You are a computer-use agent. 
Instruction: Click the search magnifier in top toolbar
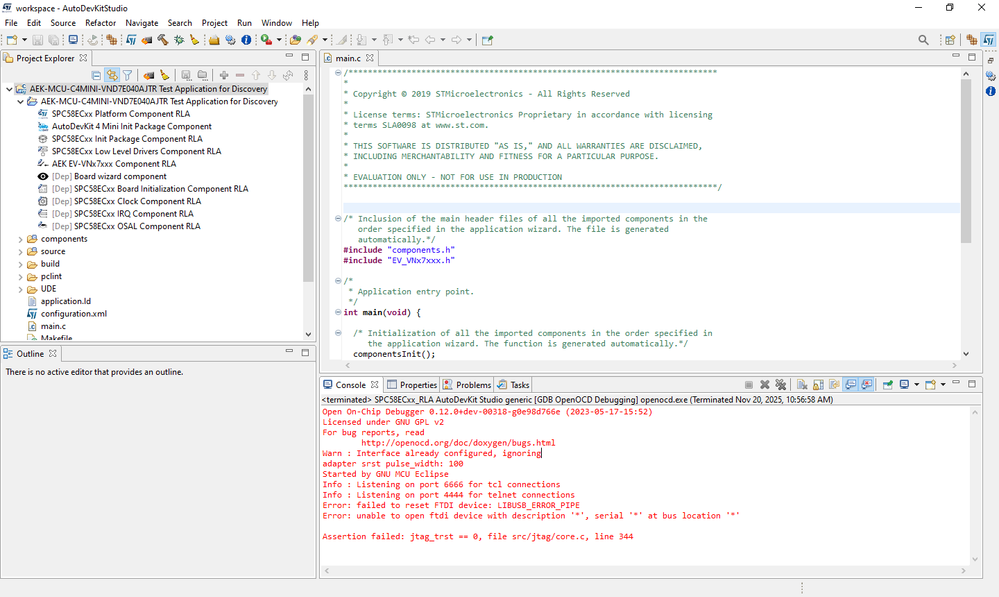coord(924,40)
